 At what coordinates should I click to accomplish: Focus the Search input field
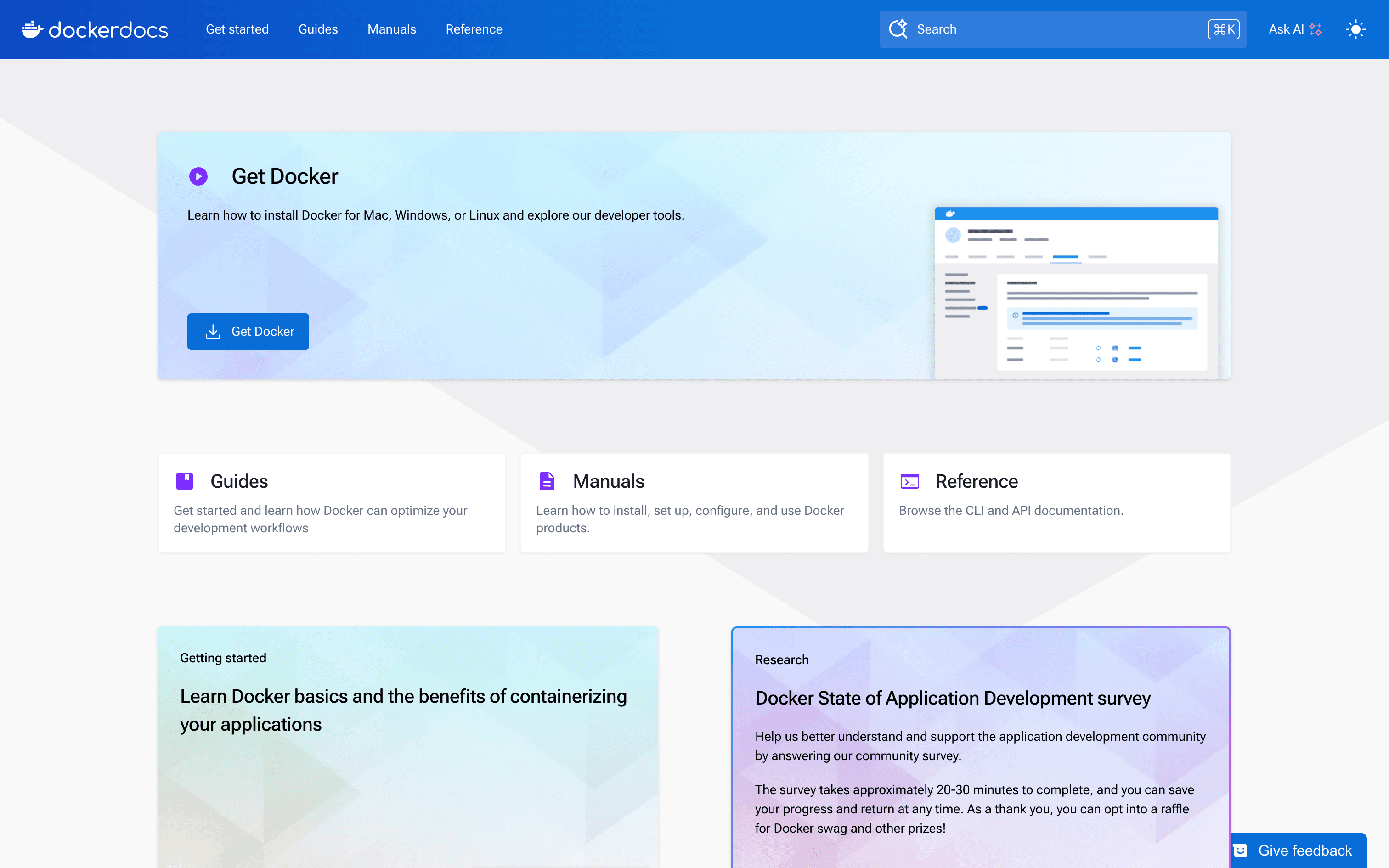(x=1062, y=29)
